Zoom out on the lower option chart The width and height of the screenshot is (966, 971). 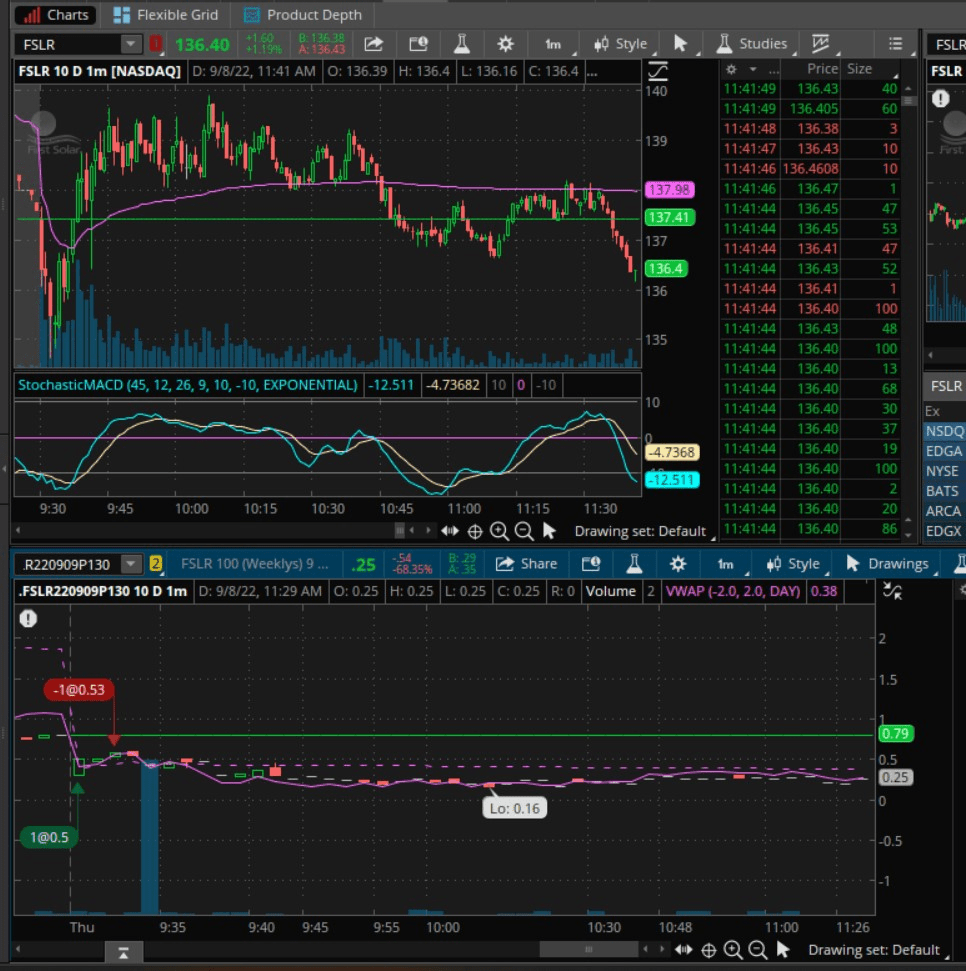point(757,949)
